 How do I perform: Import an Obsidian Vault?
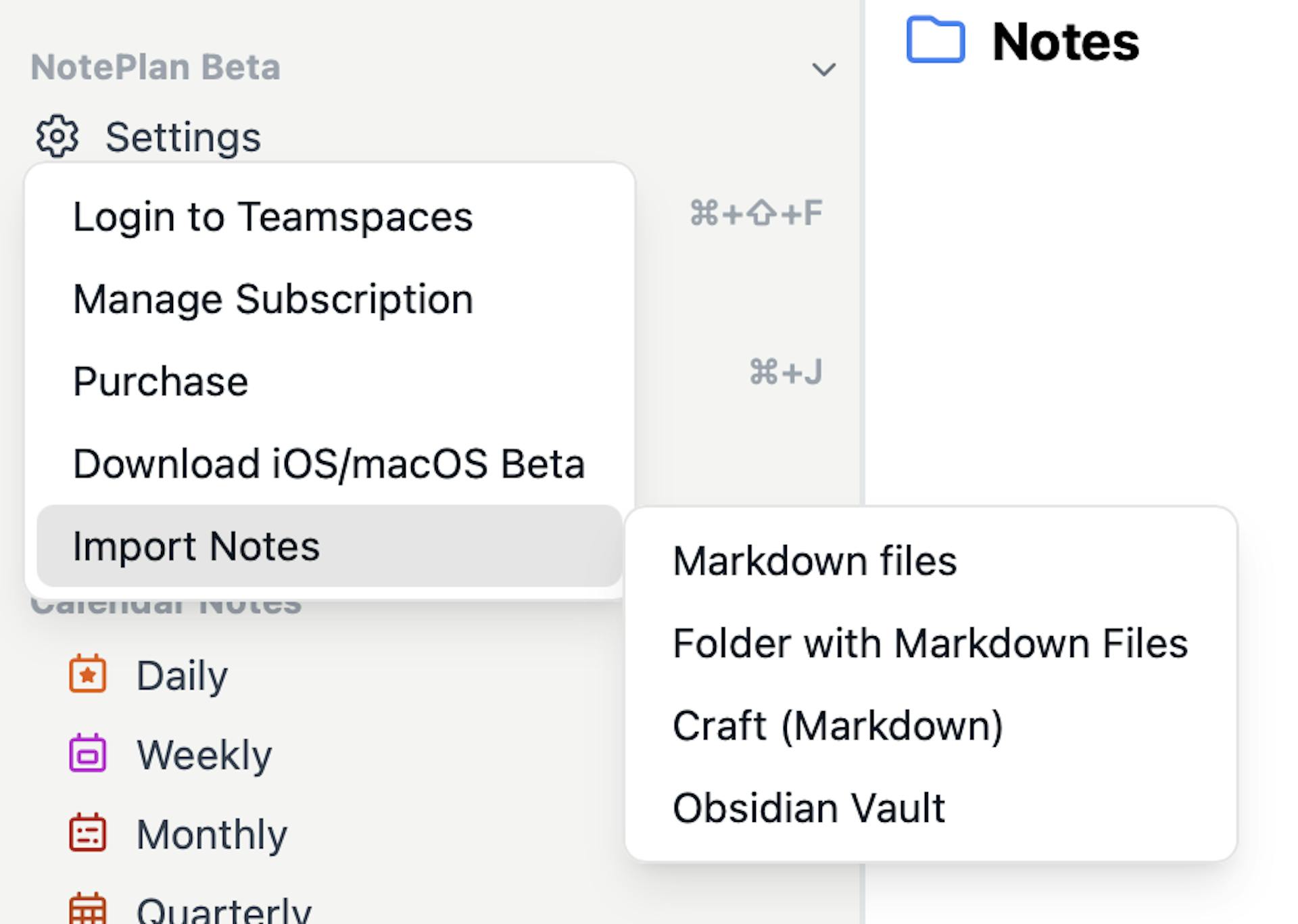click(808, 808)
